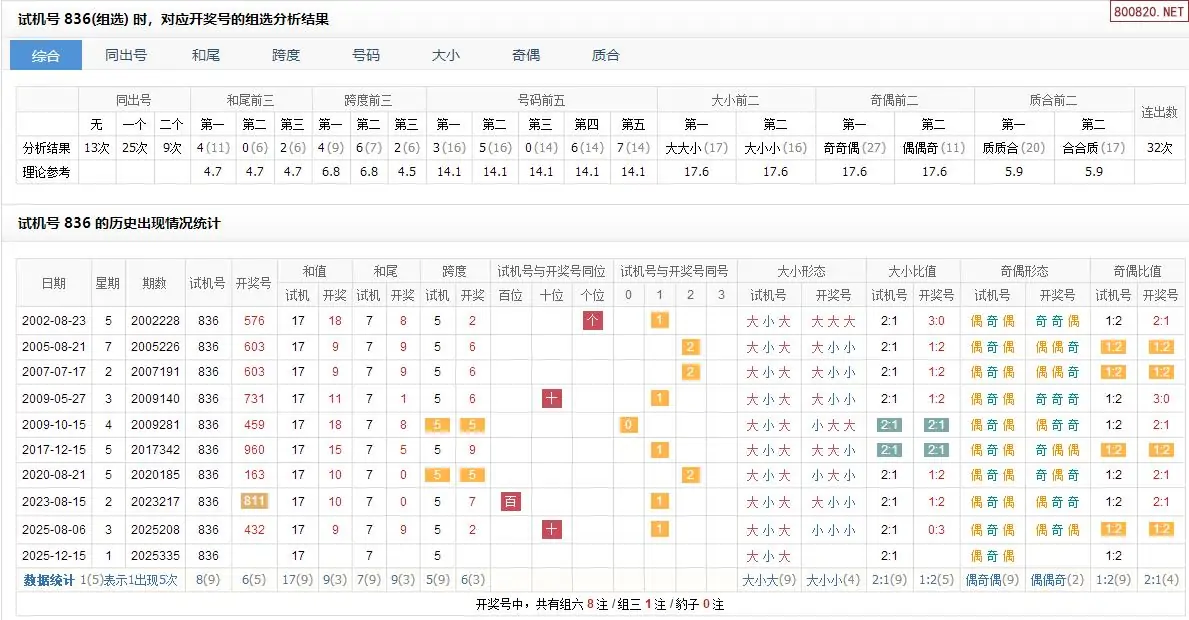Screen dimensions: 1189x620
Task: Show the 质合 tab
Action: [x=606, y=55]
